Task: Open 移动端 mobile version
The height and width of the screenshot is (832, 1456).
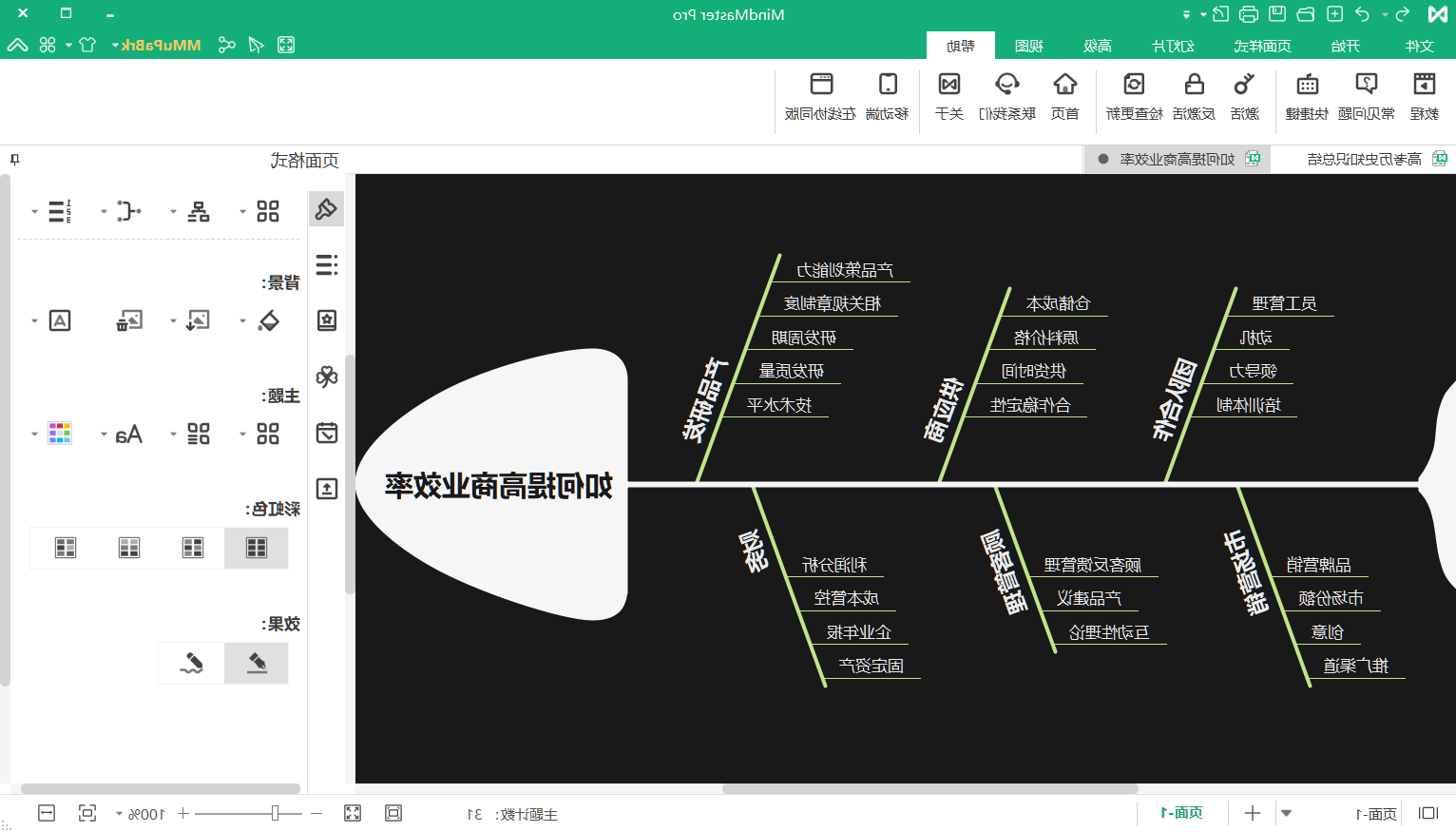Action: [x=888, y=96]
